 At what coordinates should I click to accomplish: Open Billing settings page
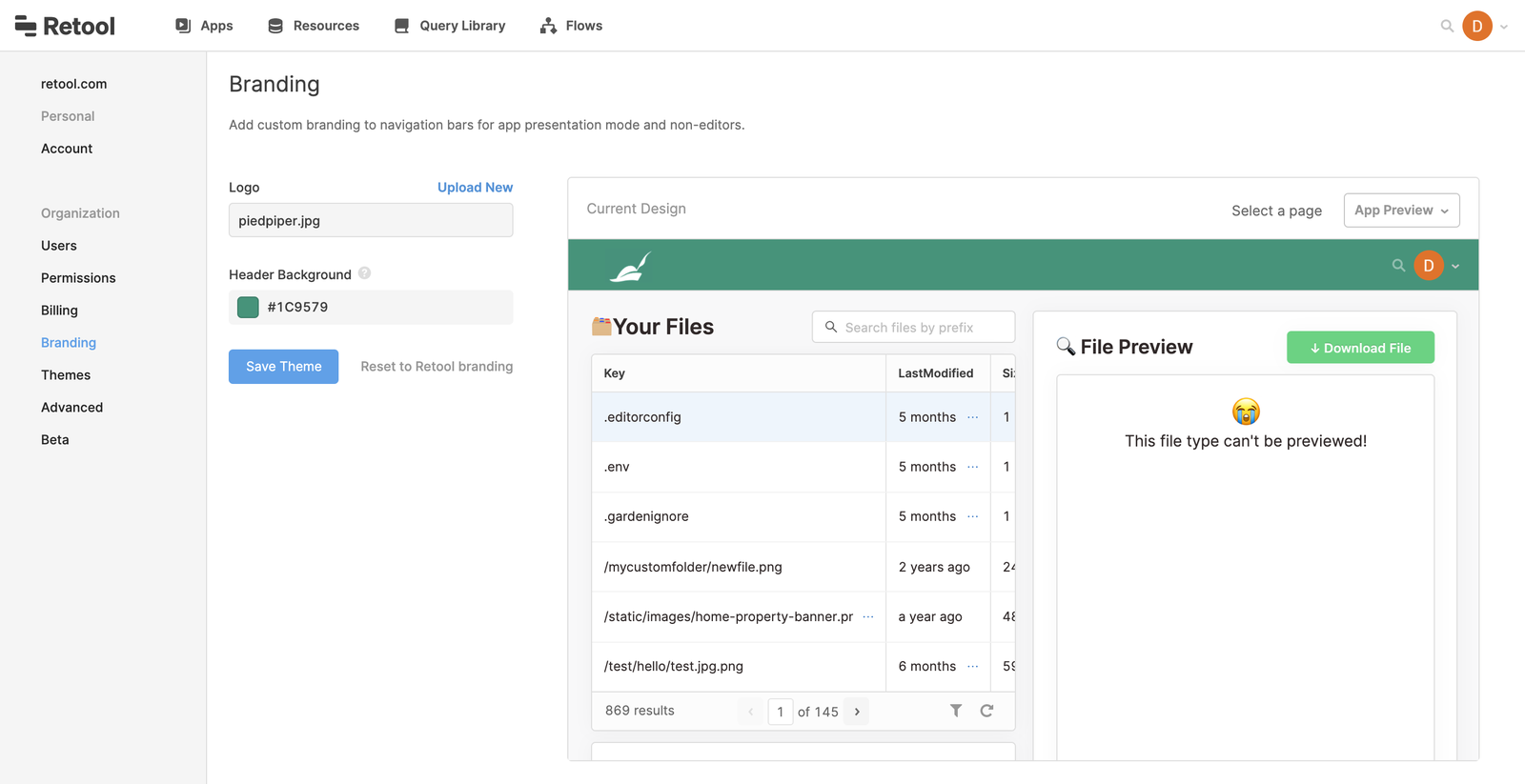tap(59, 311)
